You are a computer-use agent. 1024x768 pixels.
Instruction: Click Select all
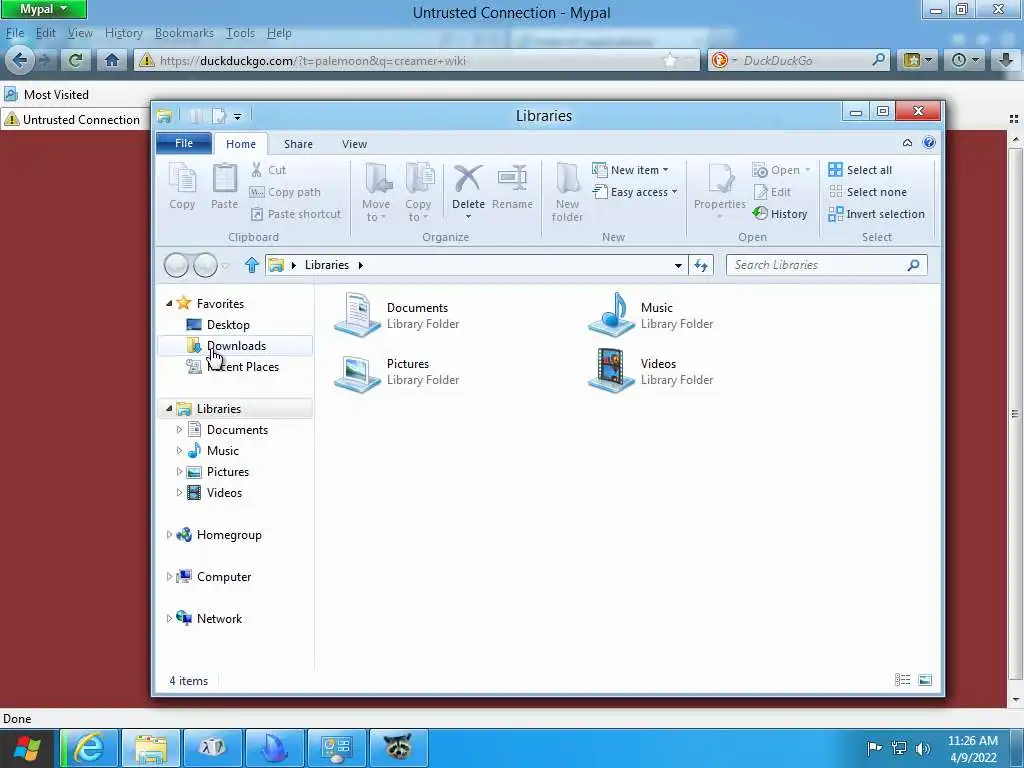860,170
